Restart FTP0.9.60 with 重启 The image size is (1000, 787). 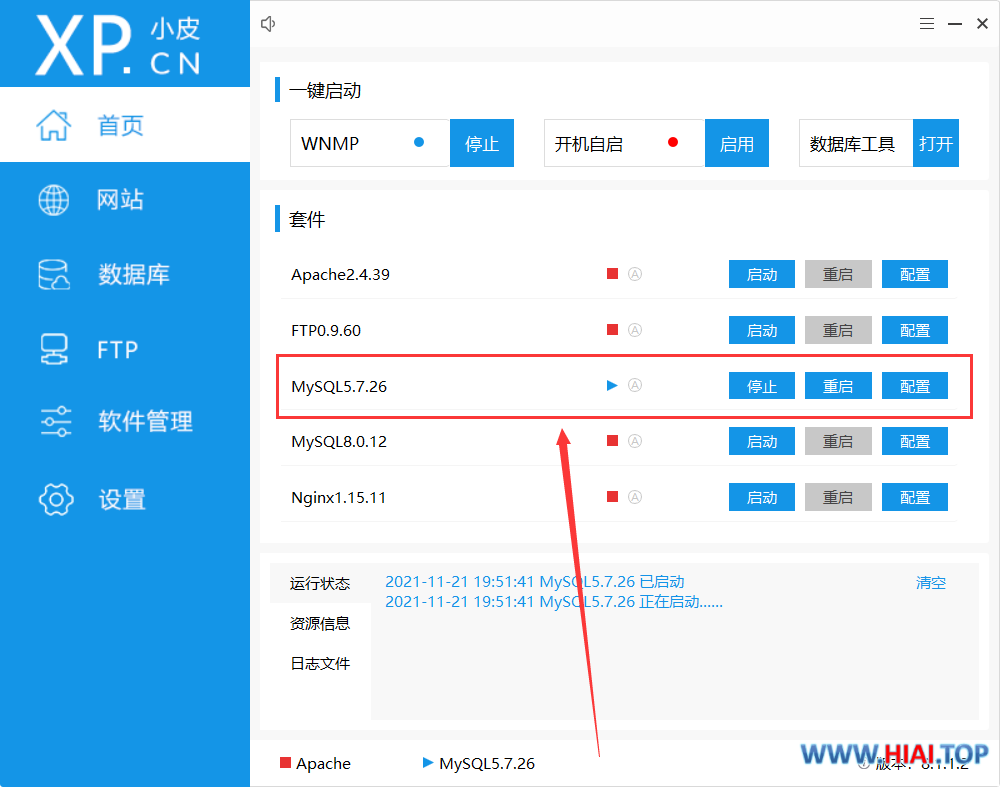838,330
